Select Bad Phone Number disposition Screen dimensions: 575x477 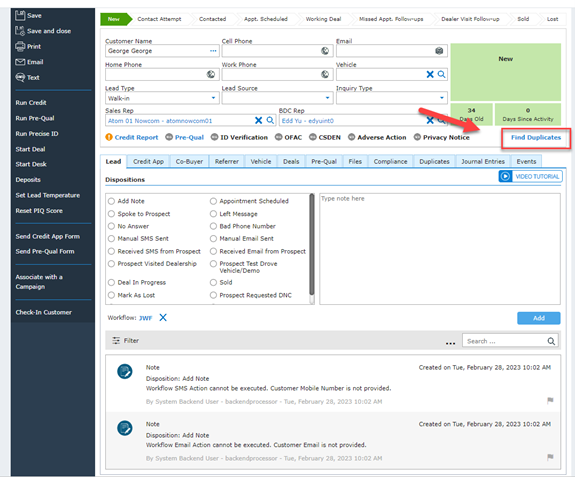[x=213, y=226]
